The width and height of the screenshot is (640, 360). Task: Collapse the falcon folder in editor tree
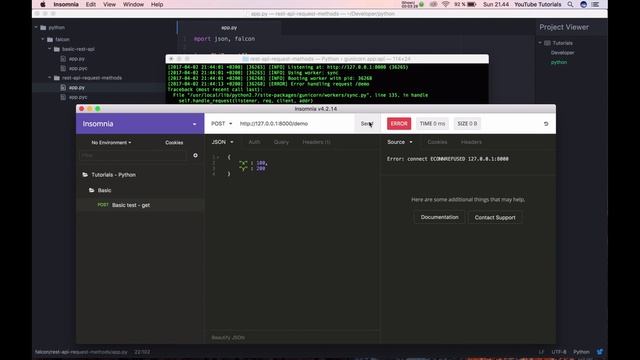click(43, 40)
